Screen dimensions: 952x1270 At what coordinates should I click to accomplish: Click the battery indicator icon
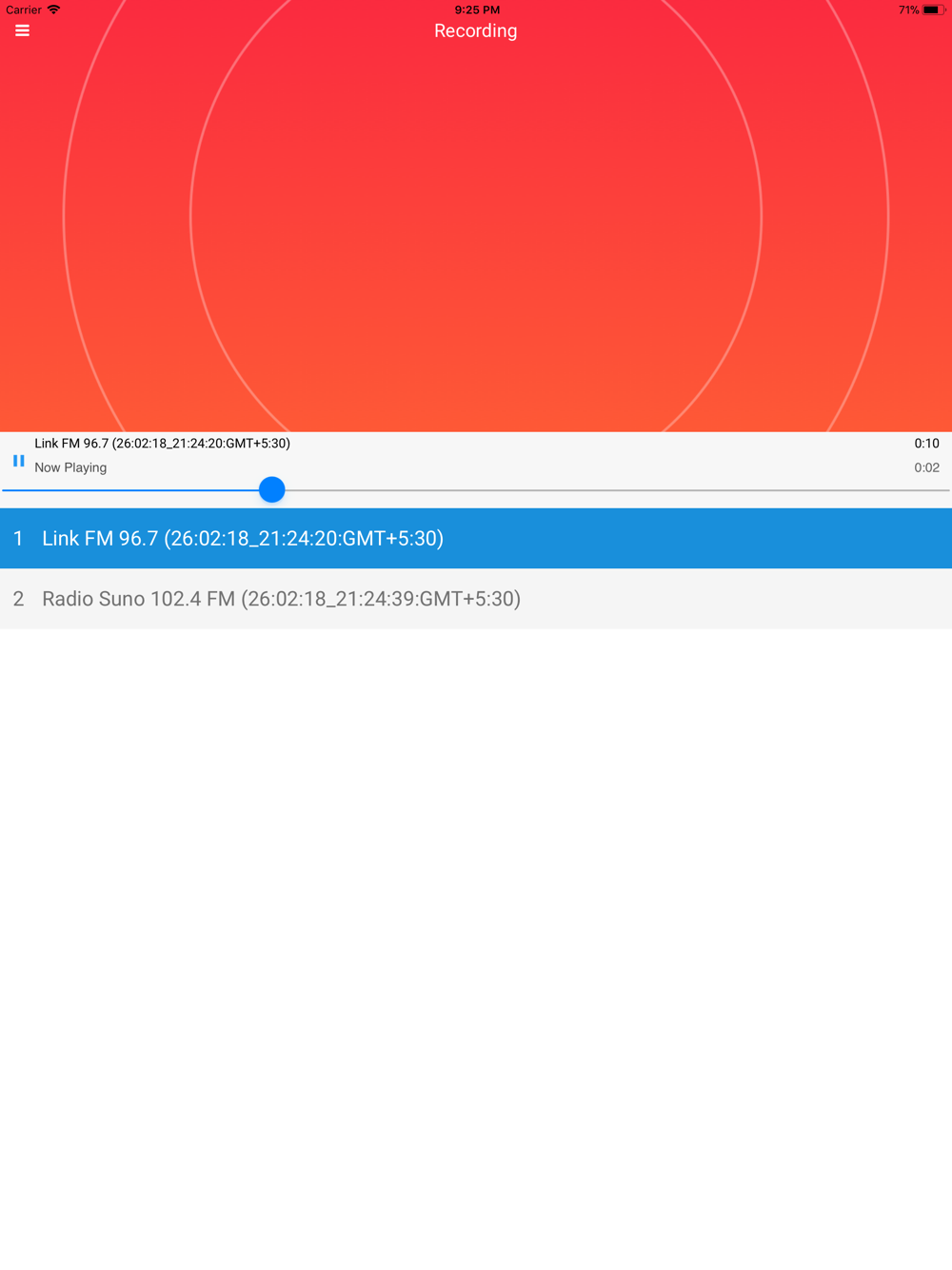[933, 10]
